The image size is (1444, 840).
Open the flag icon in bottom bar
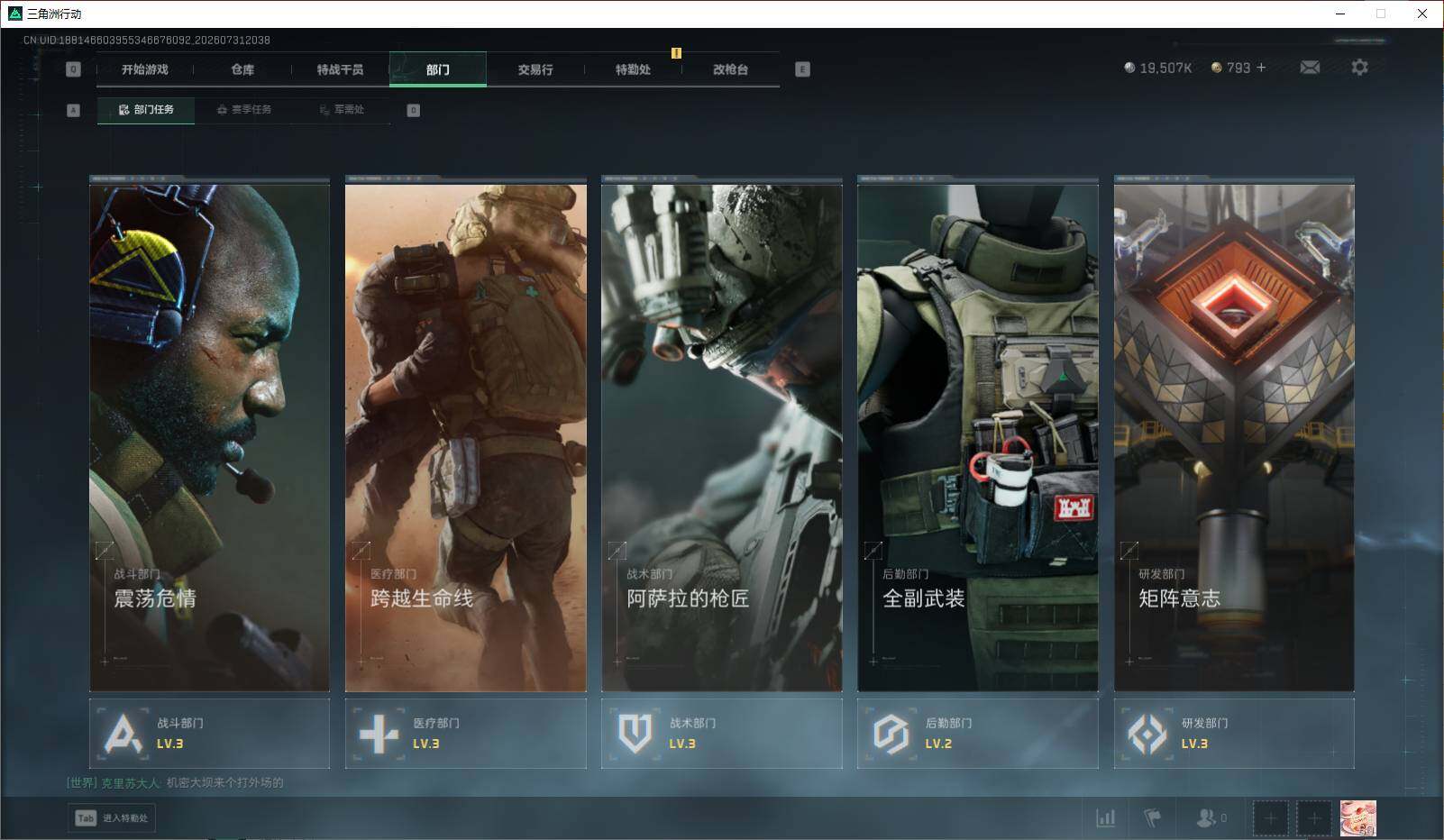coord(1152,817)
